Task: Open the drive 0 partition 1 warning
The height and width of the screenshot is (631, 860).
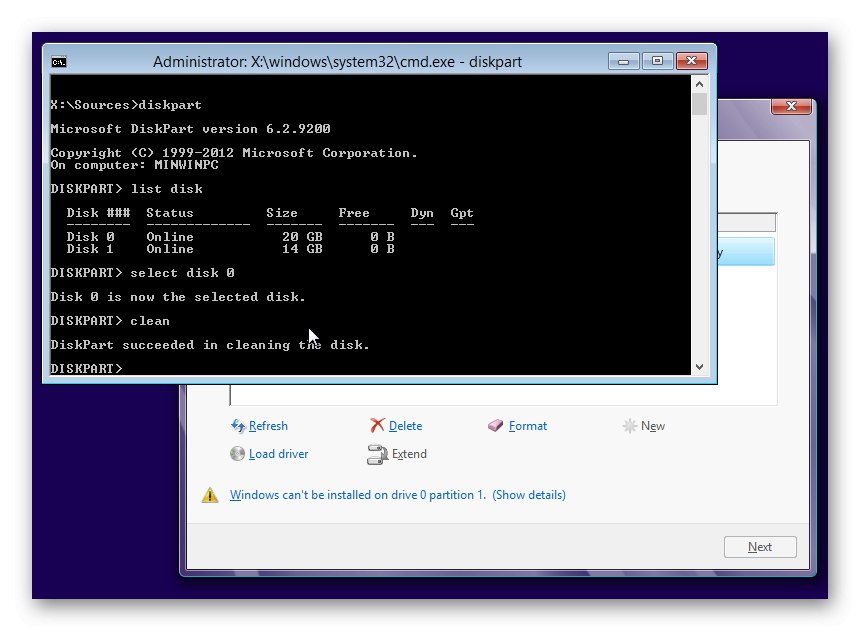Action: coord(398,495)
